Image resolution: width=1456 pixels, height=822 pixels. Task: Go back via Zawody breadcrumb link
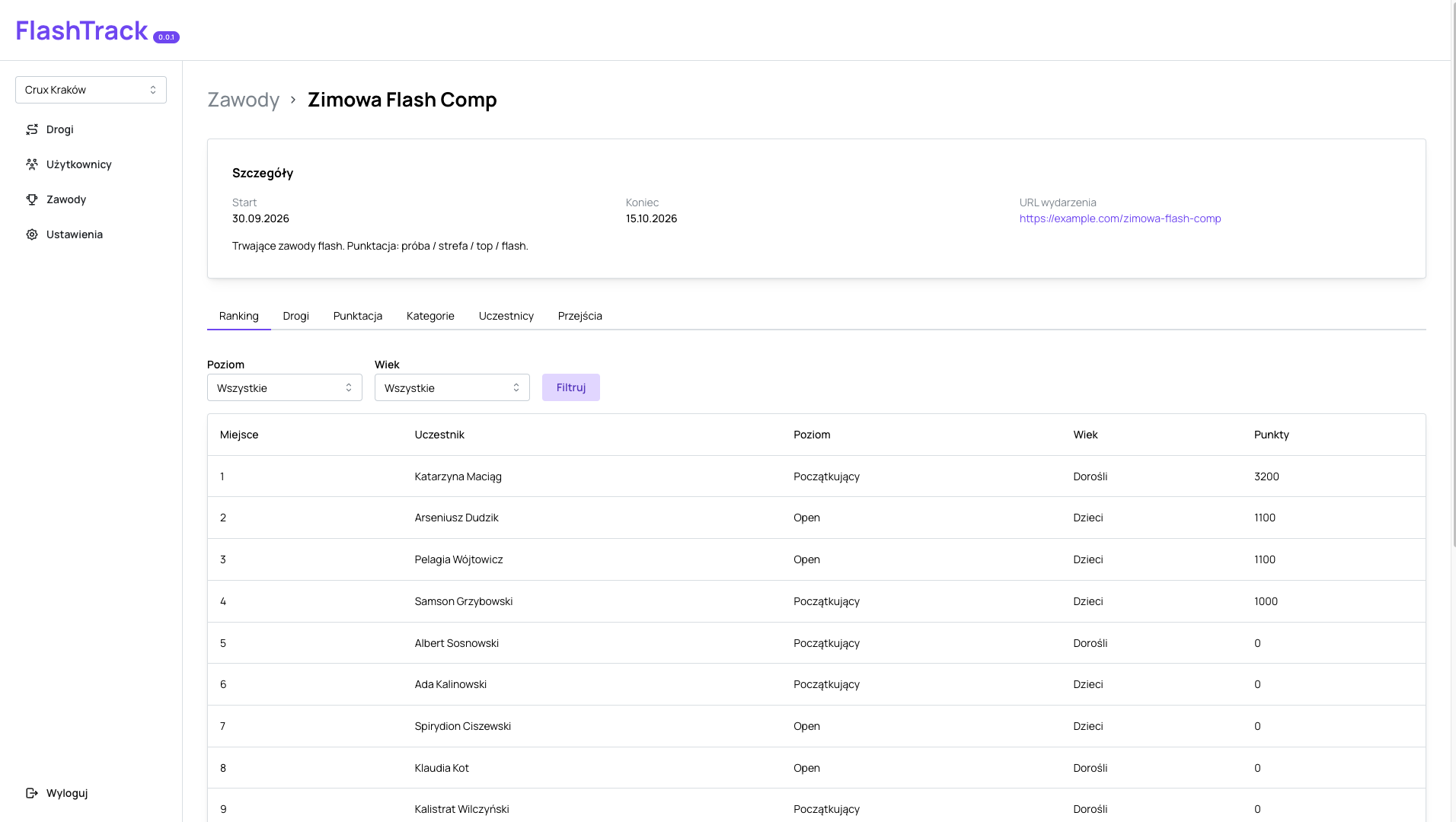coord(244,100)
